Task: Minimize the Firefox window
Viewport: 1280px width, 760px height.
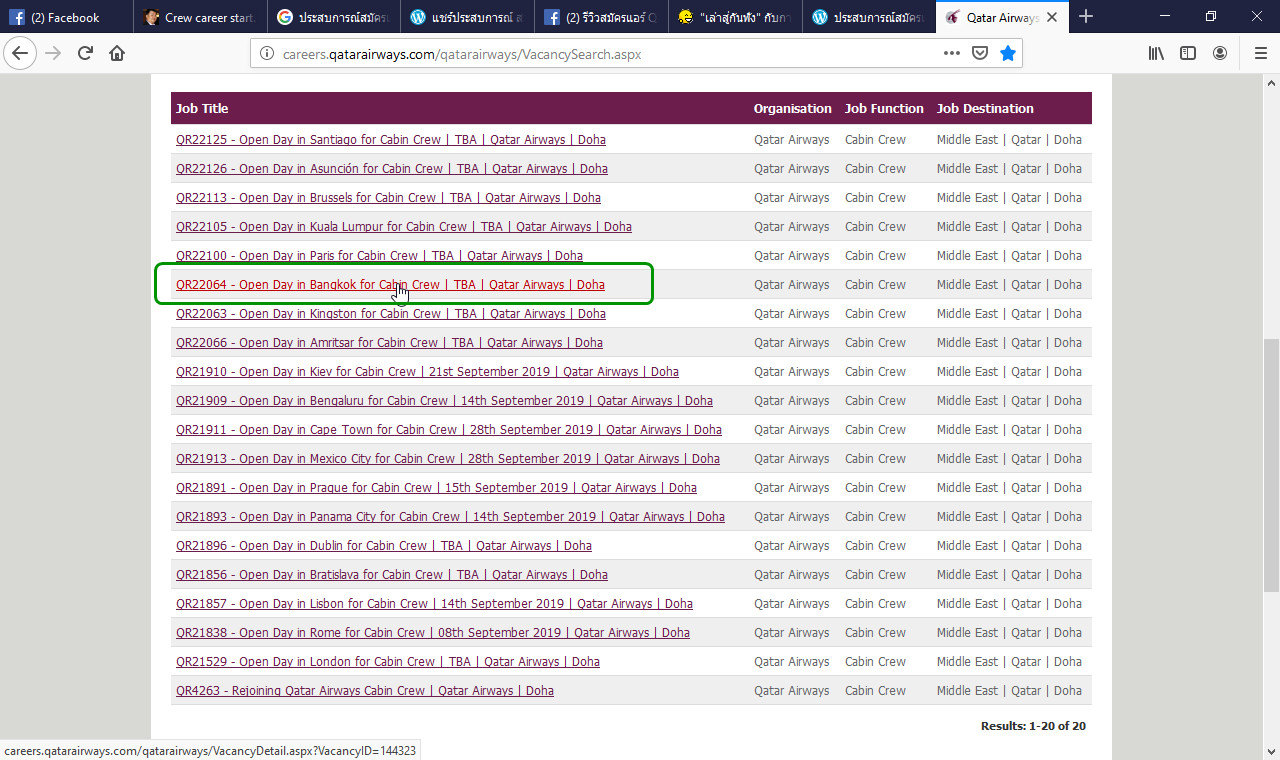Action: (x=1165, y=16)
